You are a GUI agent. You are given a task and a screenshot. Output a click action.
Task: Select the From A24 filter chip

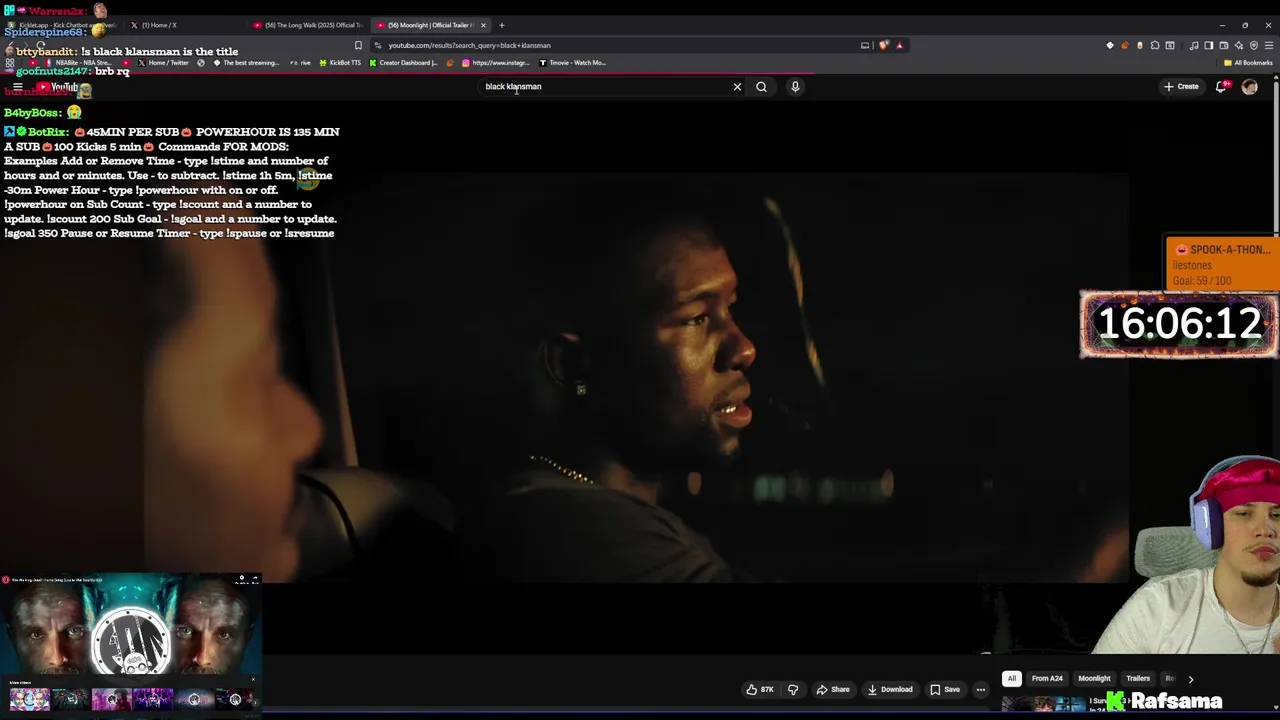[1047, 678]
